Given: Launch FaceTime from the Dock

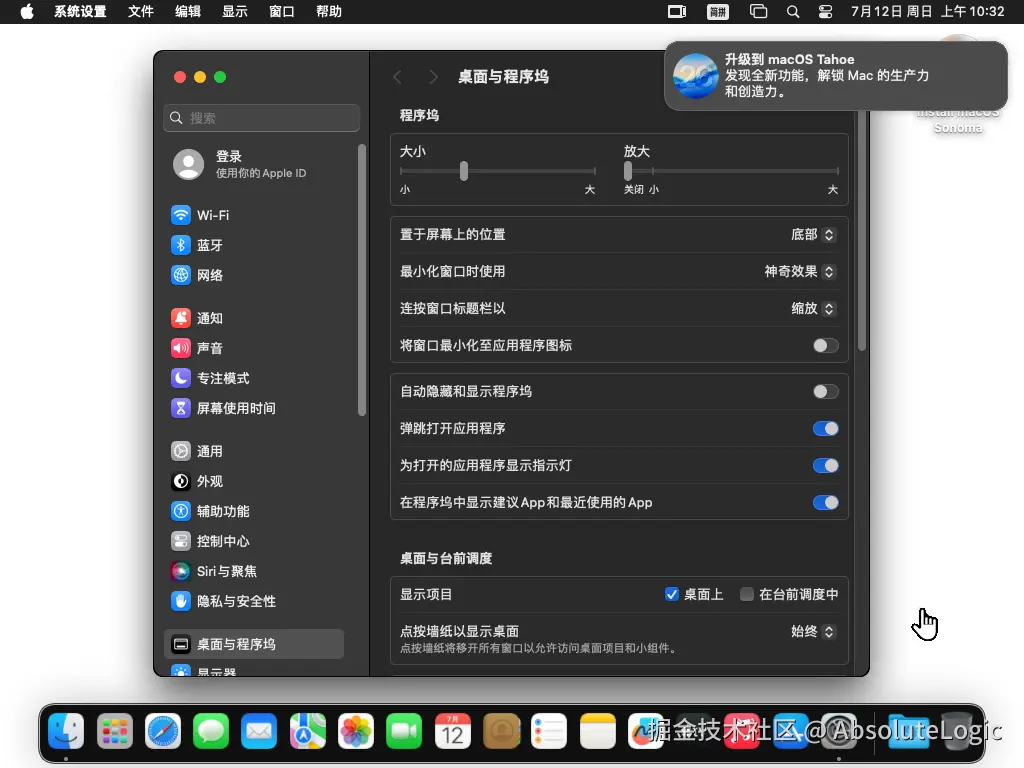Looking at the screenshot, I should pyautogui.click(x=404, y=731).
